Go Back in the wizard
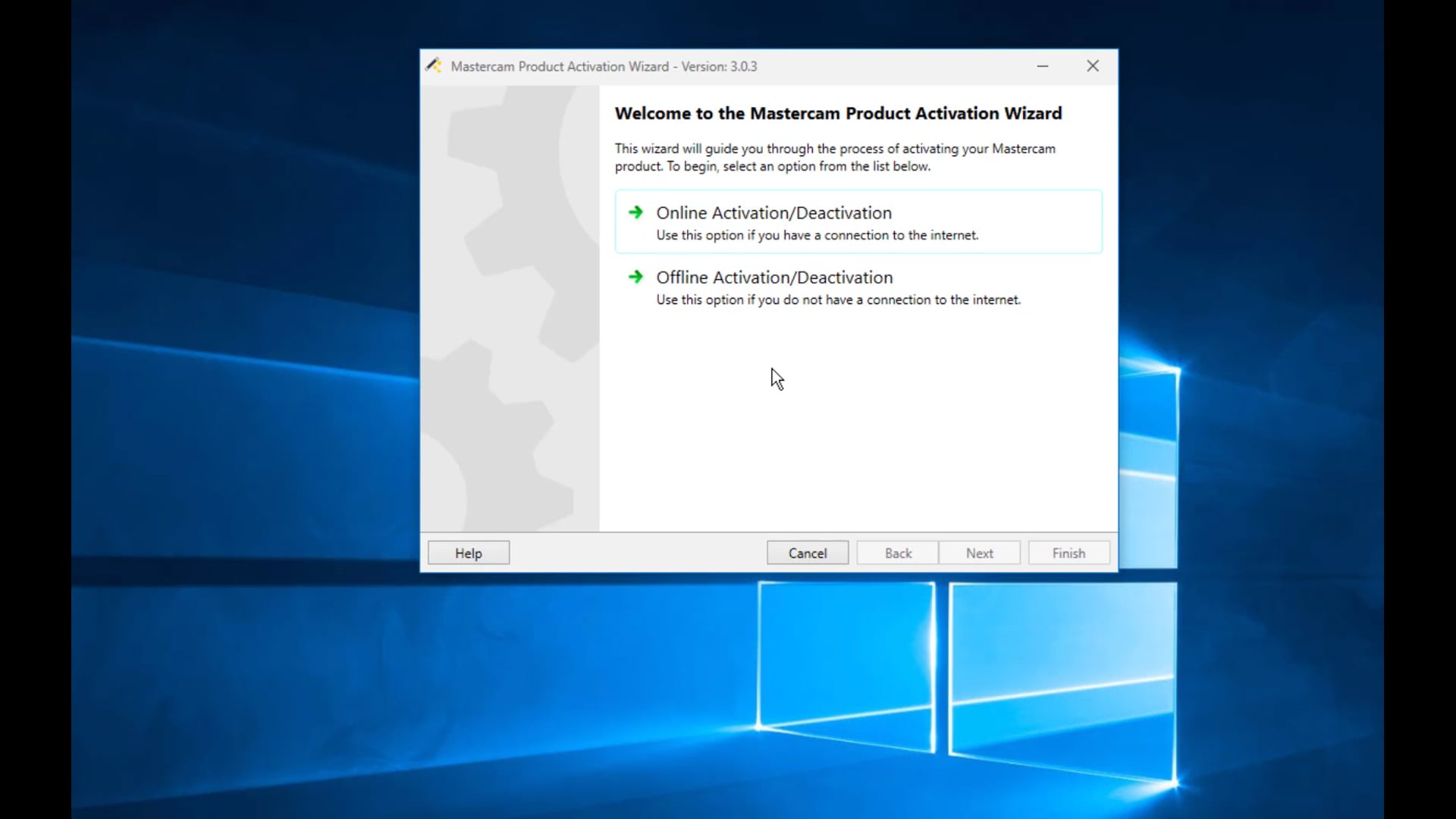 tap(898, 553)
